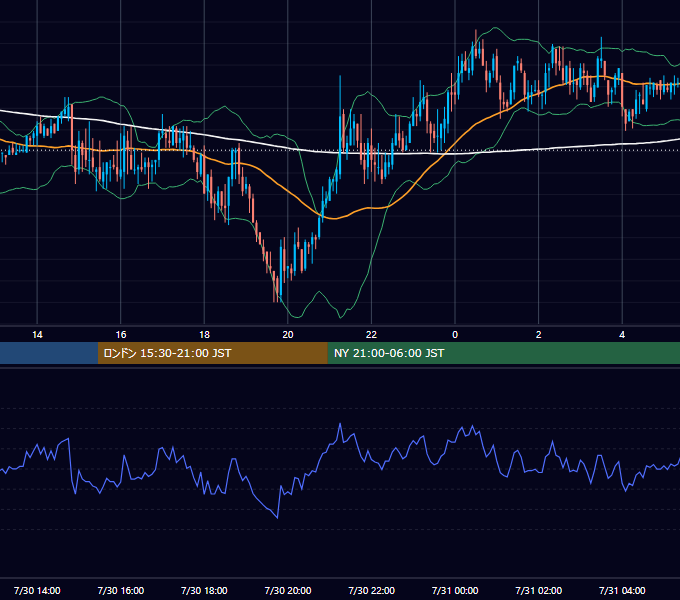The width and height of the screenshot is (680, 600).
Task: Click the 7/30 18:00 indicator axis label
Action: (204, 590)
